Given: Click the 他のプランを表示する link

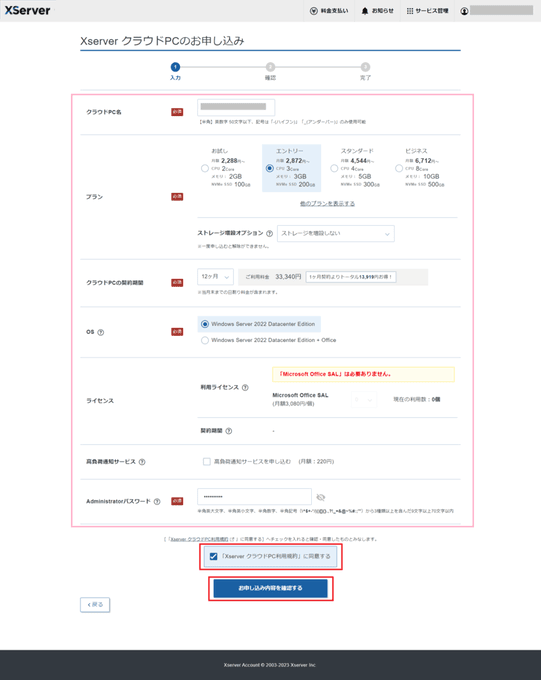Looking at the screenshot, I should point(328,203).
